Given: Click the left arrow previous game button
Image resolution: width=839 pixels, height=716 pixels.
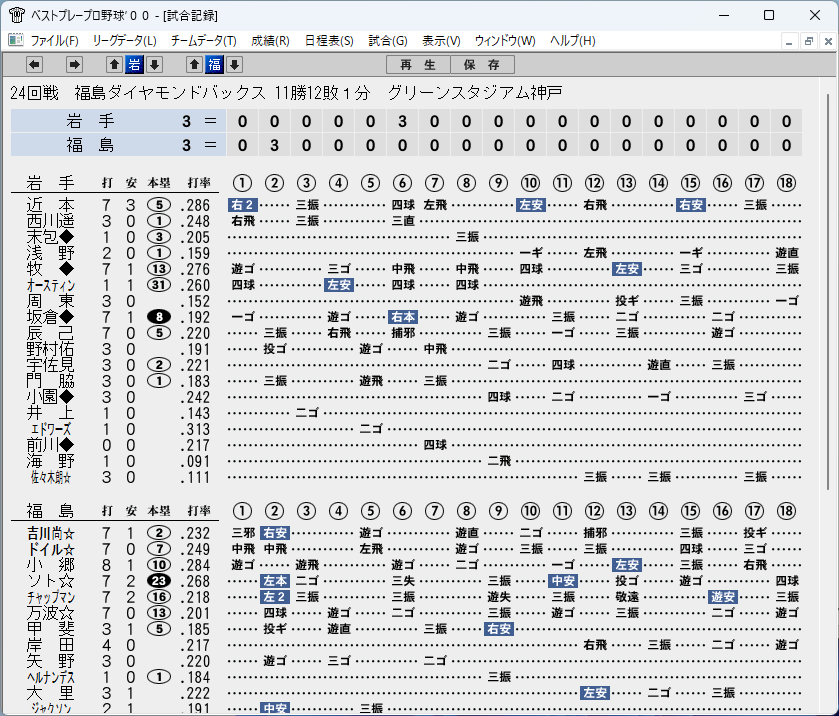Looking at the screenshot, I should pyautogui.click(x=34, y=65).
